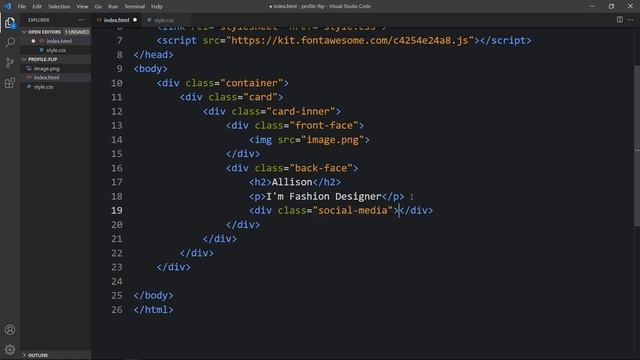Click the "Allison" heading text
640x360 pixels.
coord(292,182)
